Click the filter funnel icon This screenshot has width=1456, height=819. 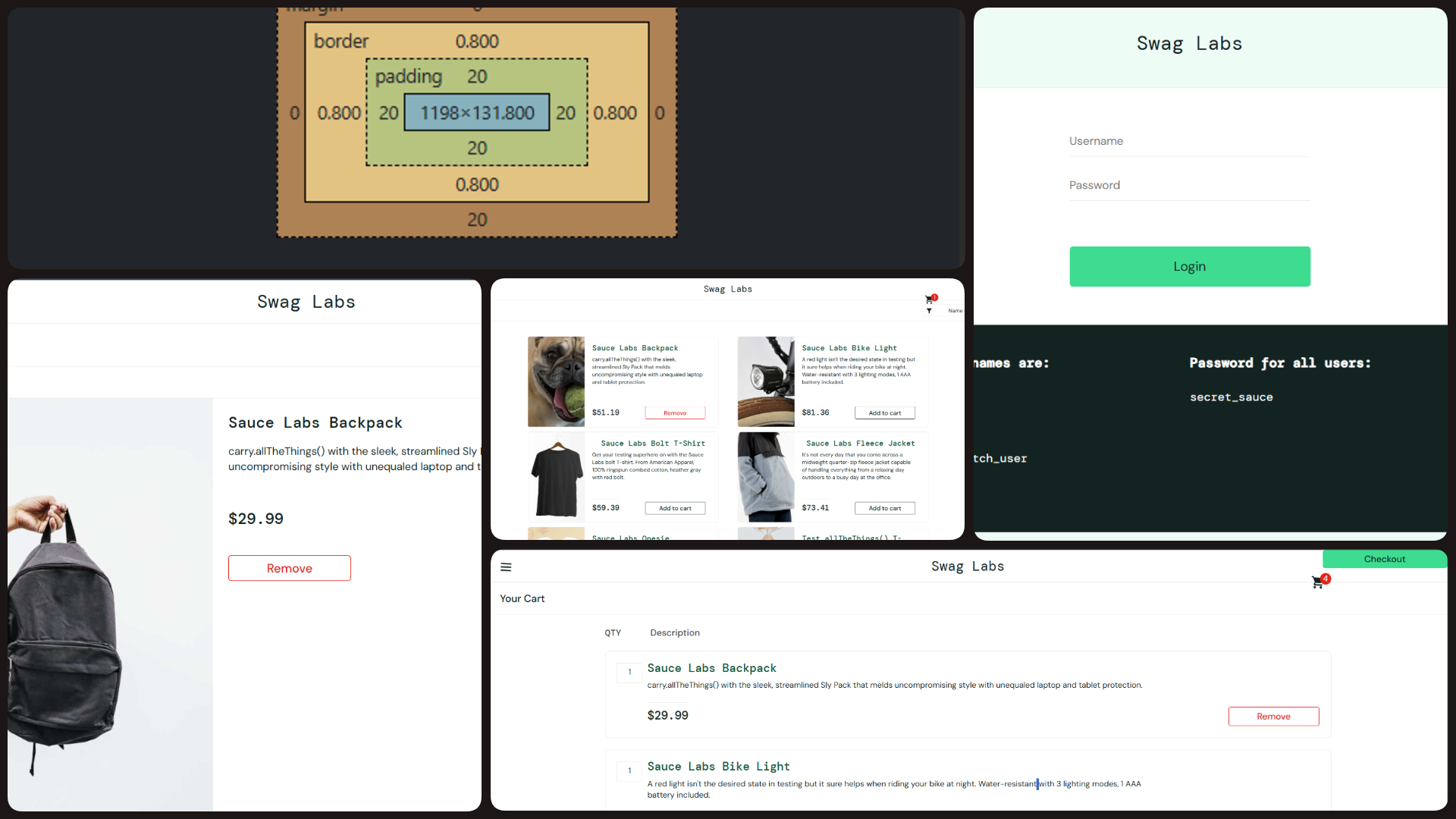[x=929, y=311]
